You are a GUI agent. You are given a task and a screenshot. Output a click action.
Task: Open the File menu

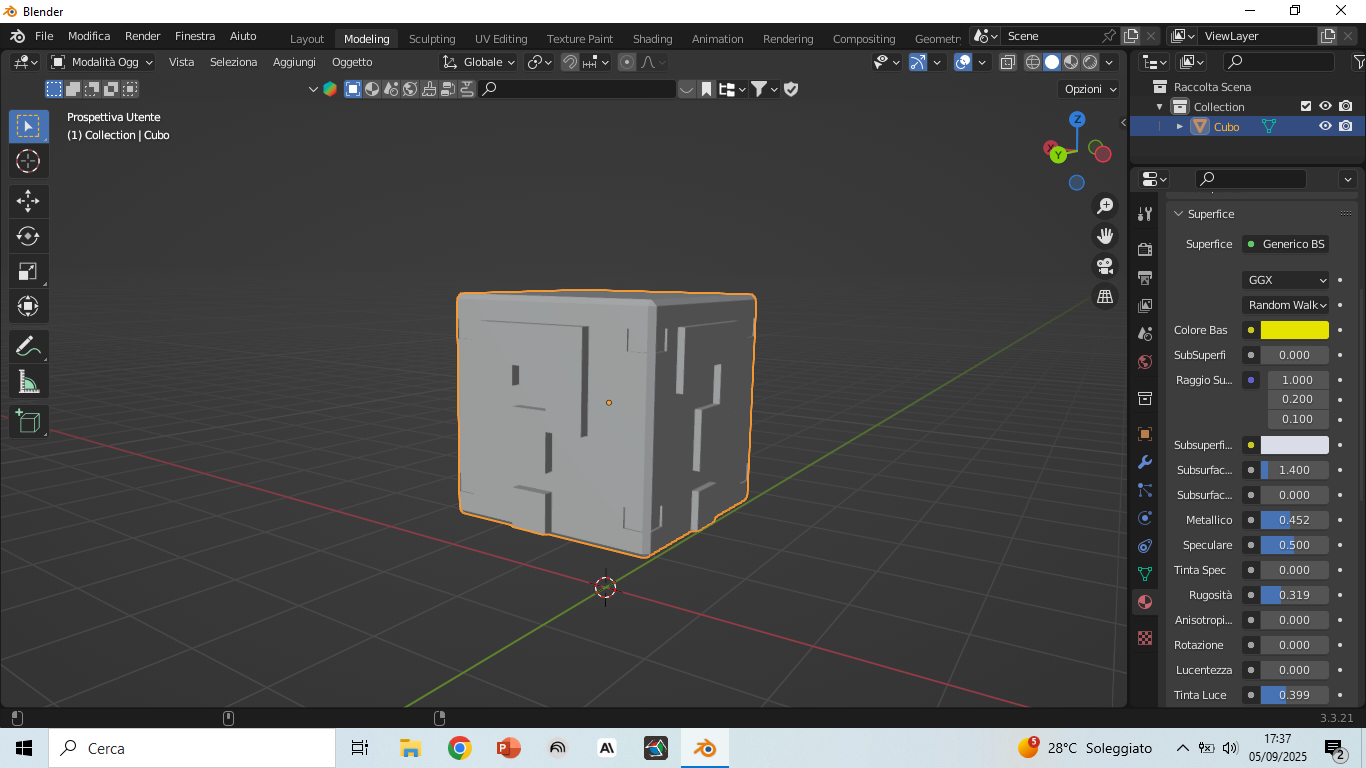tap(44, 36)
